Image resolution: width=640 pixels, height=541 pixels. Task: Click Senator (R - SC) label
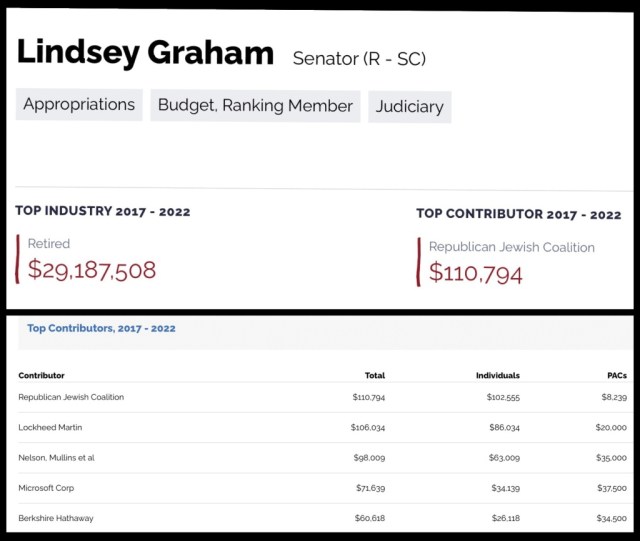pos(359,58)
